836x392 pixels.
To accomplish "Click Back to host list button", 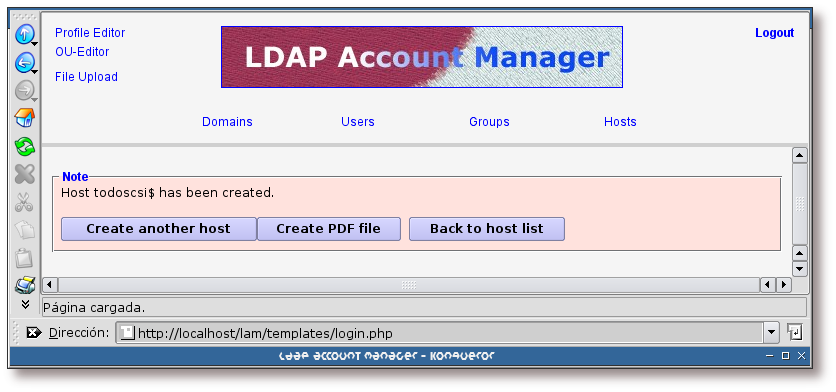I will (x=487, y=229).
